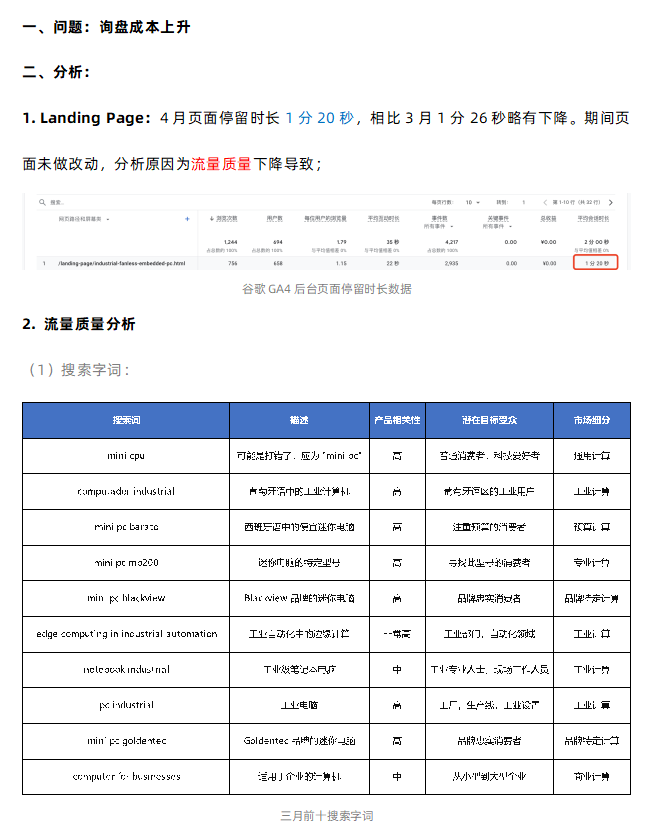Viewport: 654px width, 837px height.
Task: Select the 'edge computing in industrial automation' cell
Action: pyautogui.click(x=126, y=633)
